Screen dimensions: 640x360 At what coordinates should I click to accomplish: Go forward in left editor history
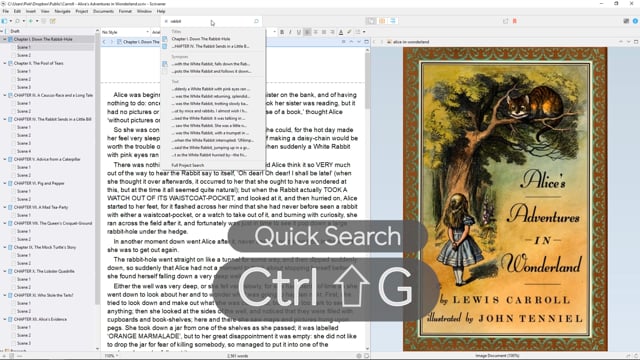click(111, 42)
